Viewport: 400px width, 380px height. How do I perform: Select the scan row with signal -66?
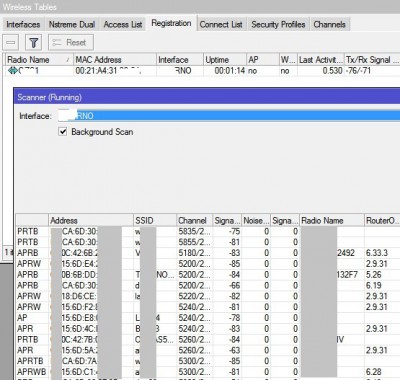208,286
